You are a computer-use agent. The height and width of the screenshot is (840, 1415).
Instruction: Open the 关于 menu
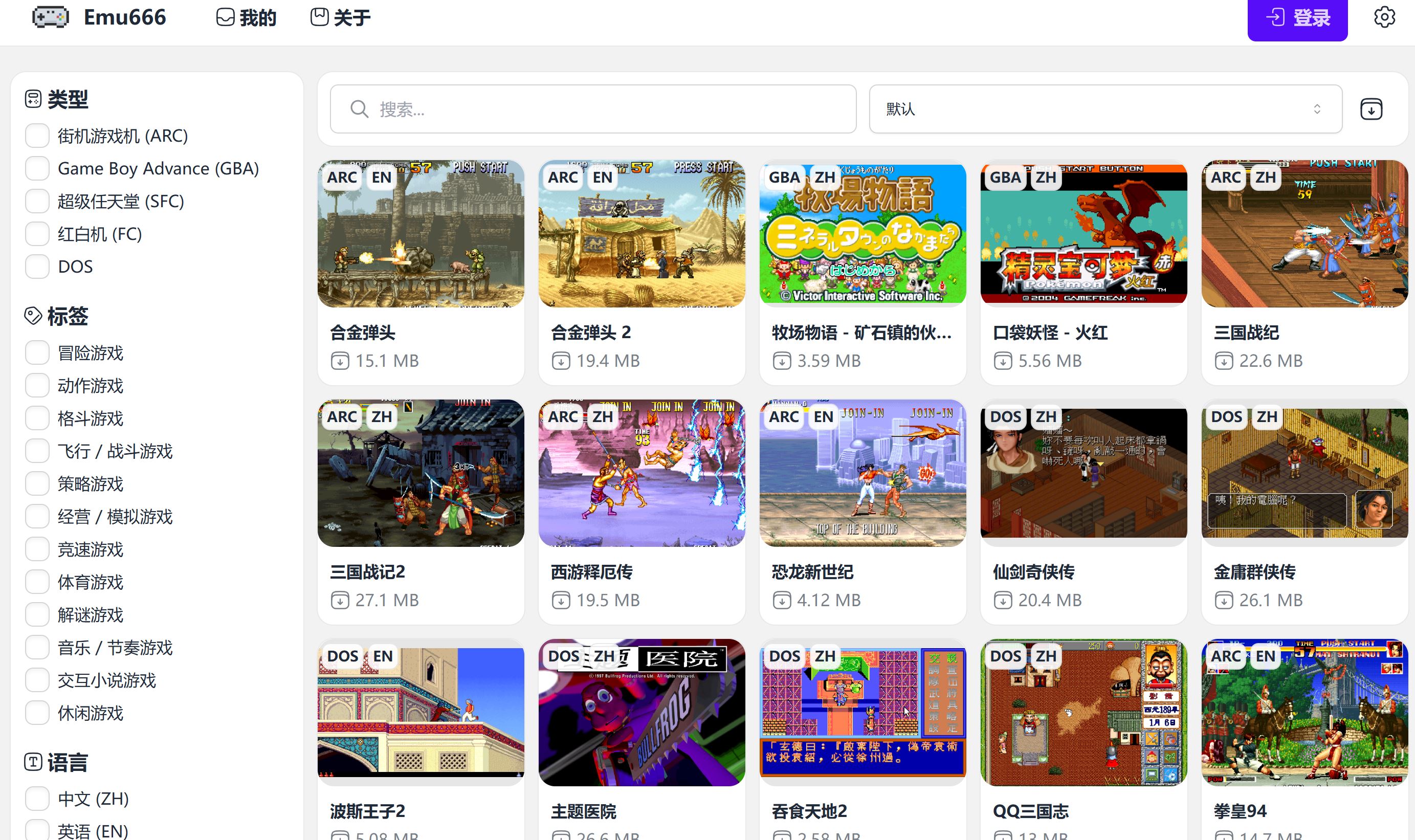tap(340, 17)
